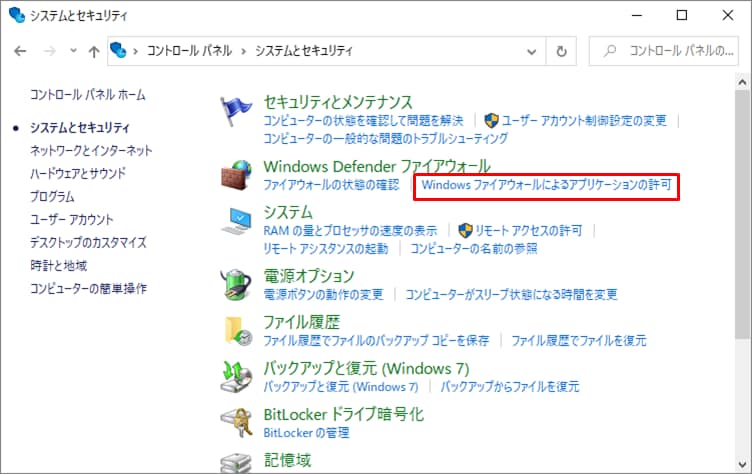Open ネットワークとインターネット category
752x474 pixels.
click(91, 151)
